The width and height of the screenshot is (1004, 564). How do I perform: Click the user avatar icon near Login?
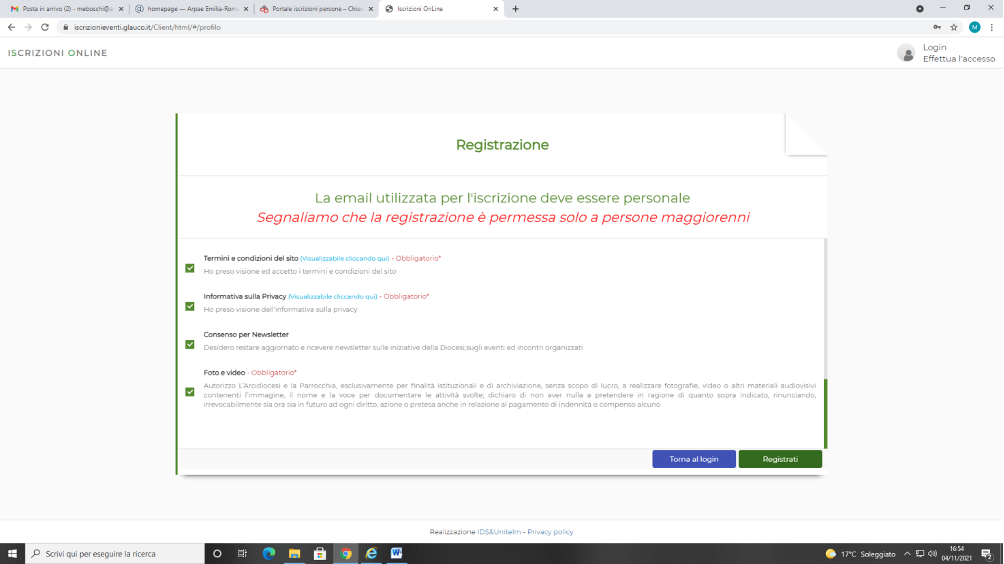[x=906, y=53]
